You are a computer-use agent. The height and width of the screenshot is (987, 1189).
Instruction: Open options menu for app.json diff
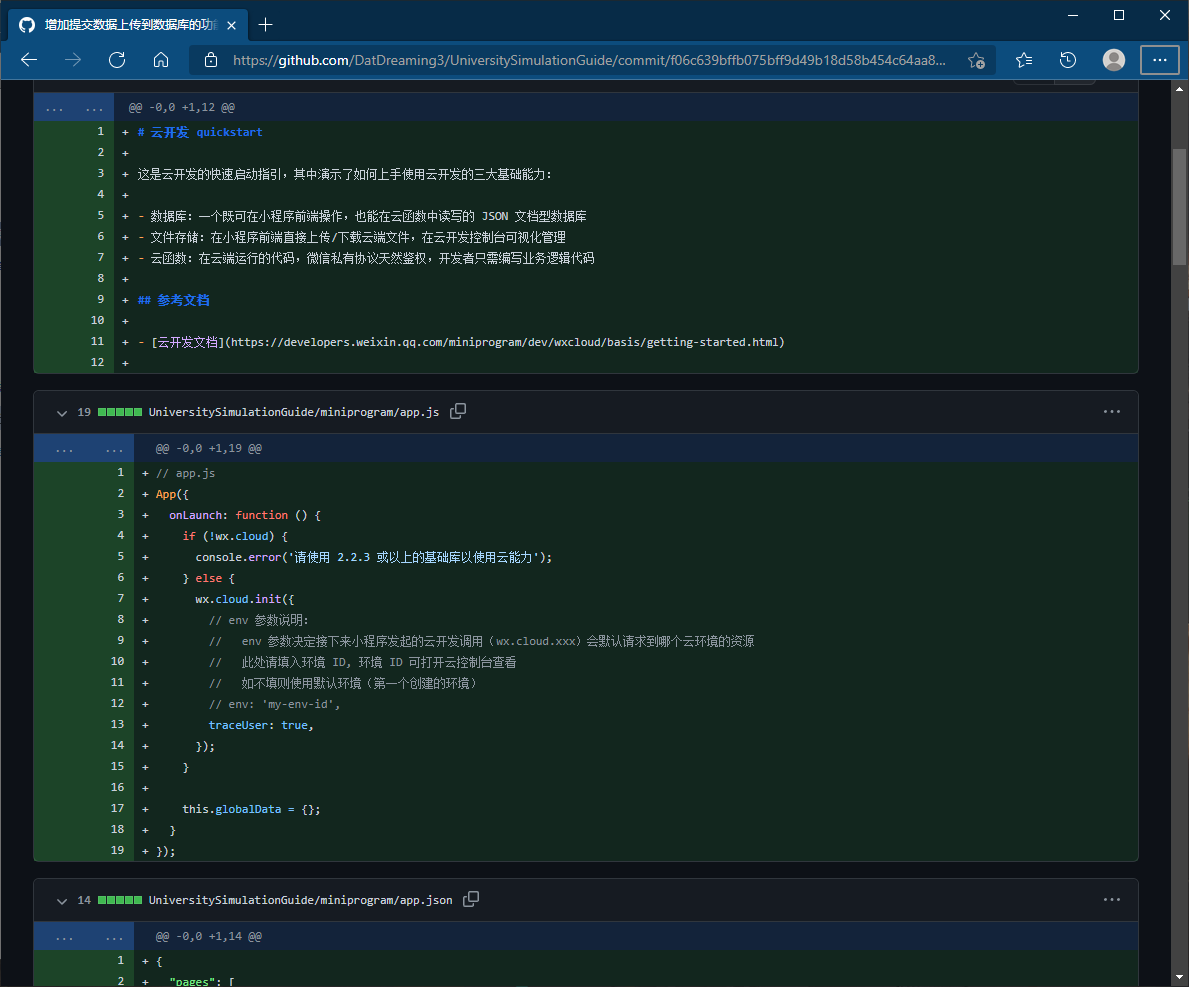point(1112,900)
